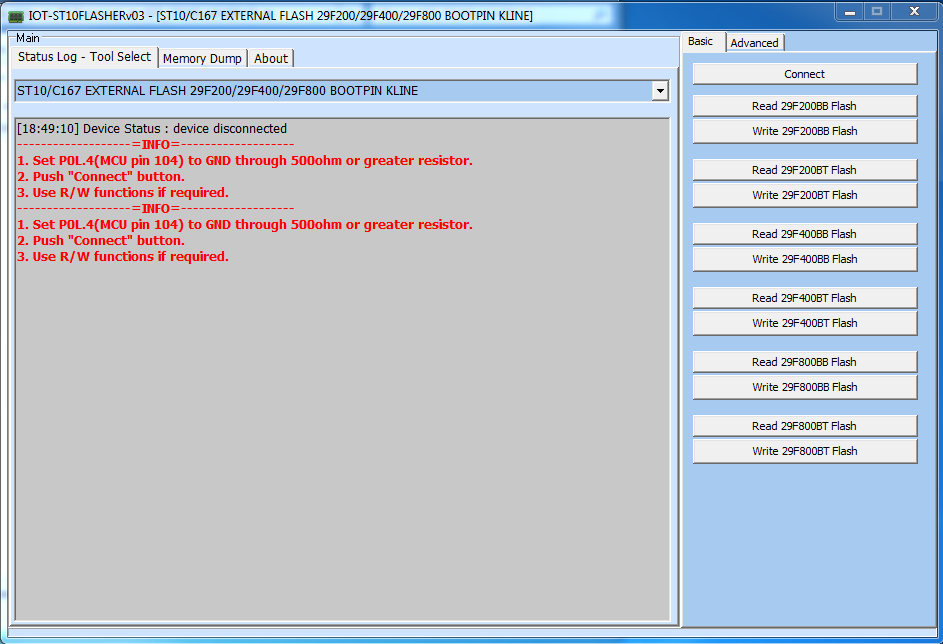Select the Basic tab

click(701, 41)
